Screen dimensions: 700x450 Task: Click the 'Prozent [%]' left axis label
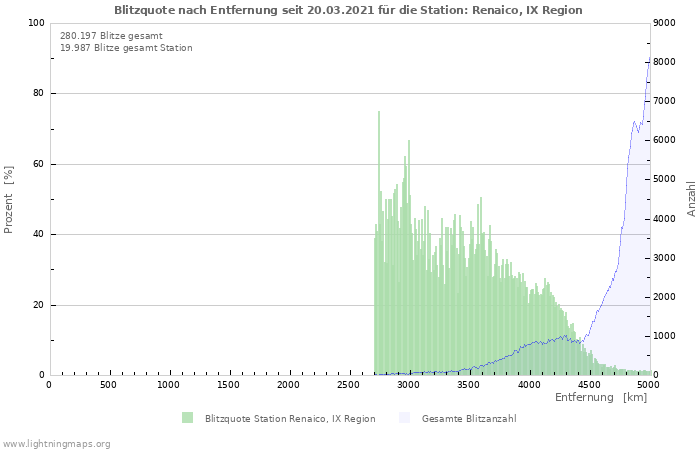pos(9,199)
